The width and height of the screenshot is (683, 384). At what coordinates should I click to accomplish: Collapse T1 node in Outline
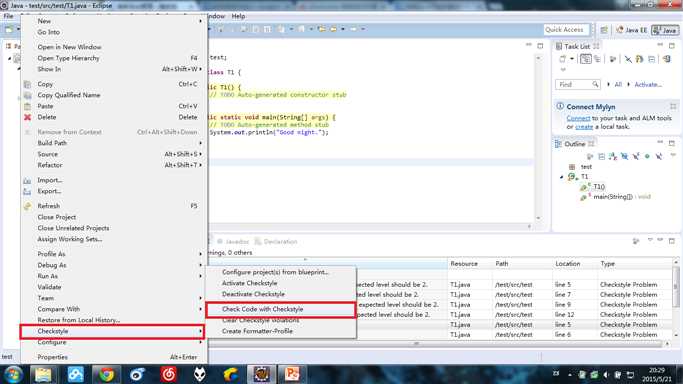(561, 177)
